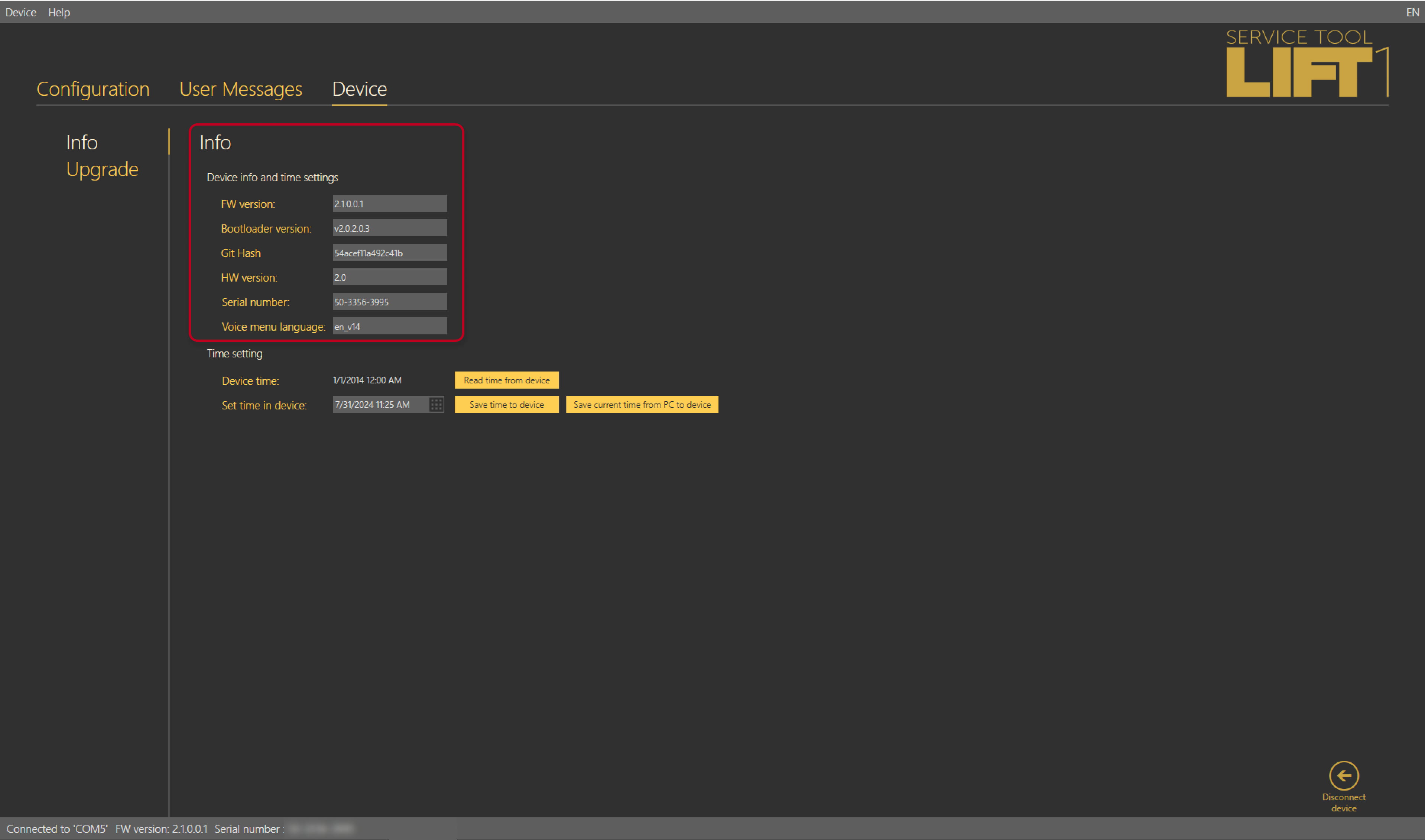Click the 'Bootloader version:' label
Image resolution: width=1425 pixels, height=840 pixels.
[x=266, y=229]
